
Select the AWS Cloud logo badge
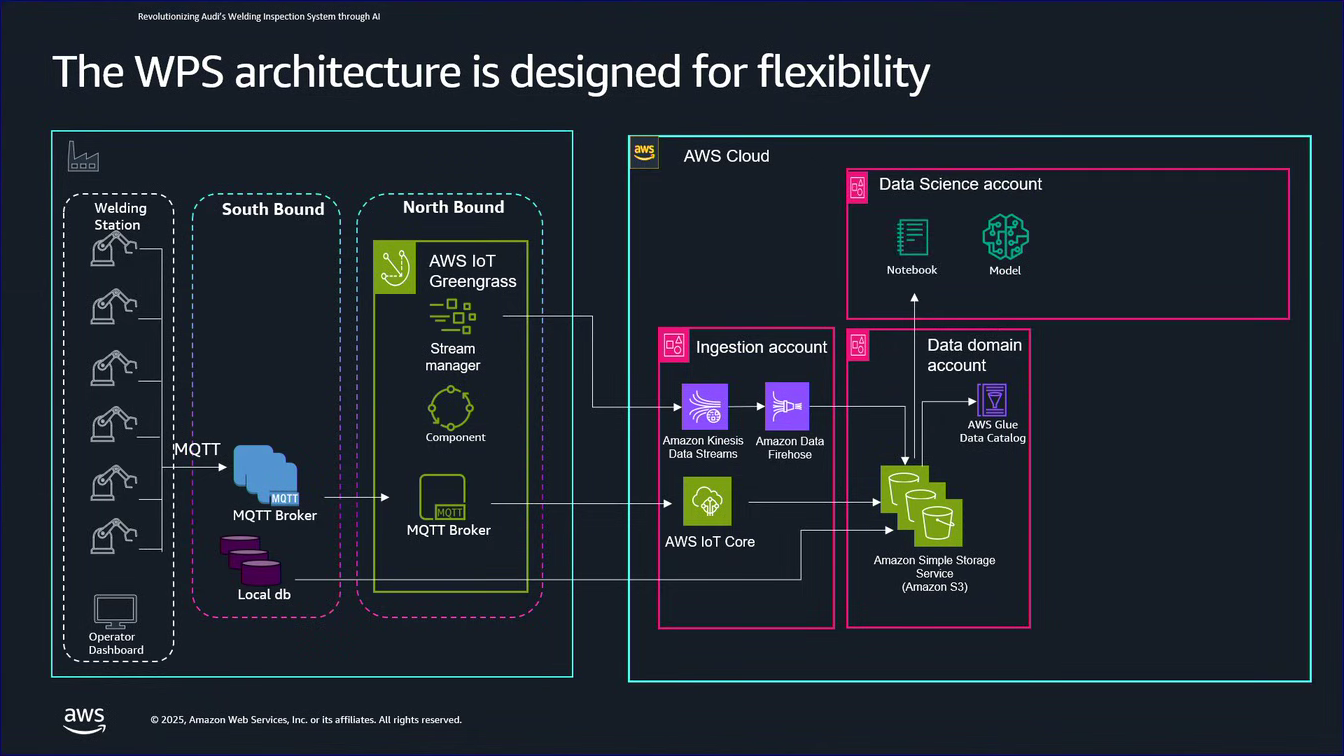645,152
